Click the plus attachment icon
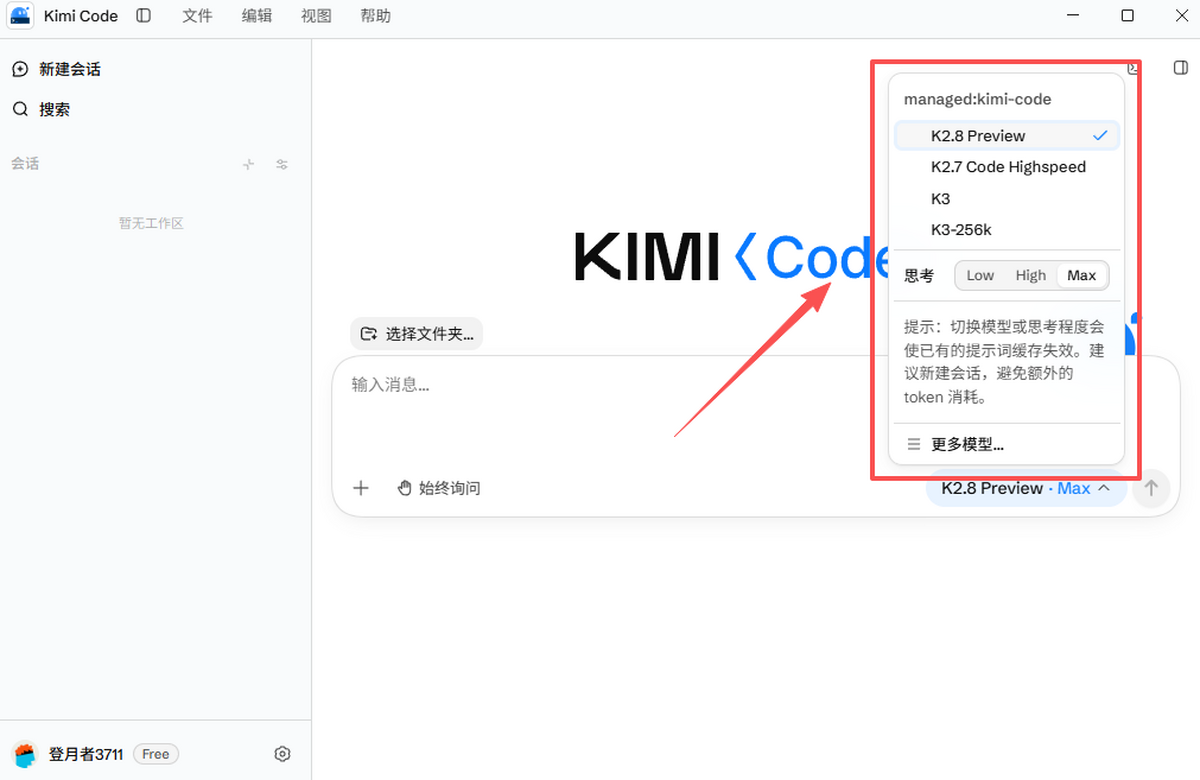 [361, 488]
